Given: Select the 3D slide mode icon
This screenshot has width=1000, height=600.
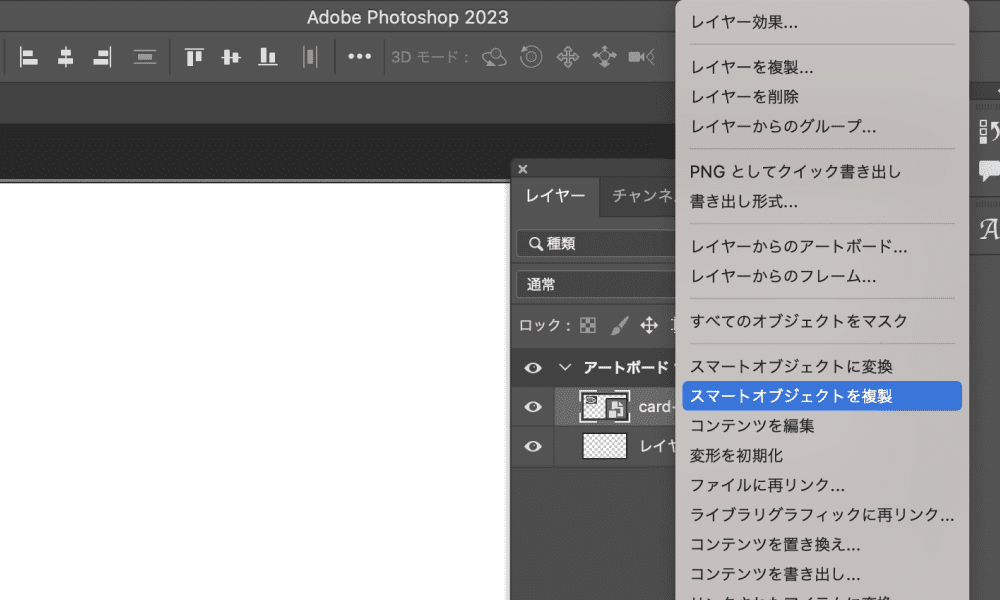Looking at the screenshot, I should coord(604,57).
